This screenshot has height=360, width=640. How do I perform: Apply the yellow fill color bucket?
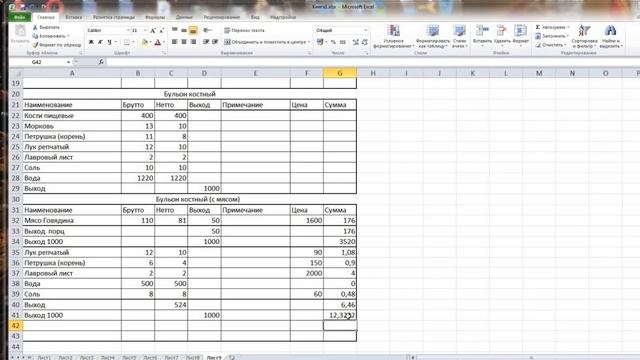point(144,42)
